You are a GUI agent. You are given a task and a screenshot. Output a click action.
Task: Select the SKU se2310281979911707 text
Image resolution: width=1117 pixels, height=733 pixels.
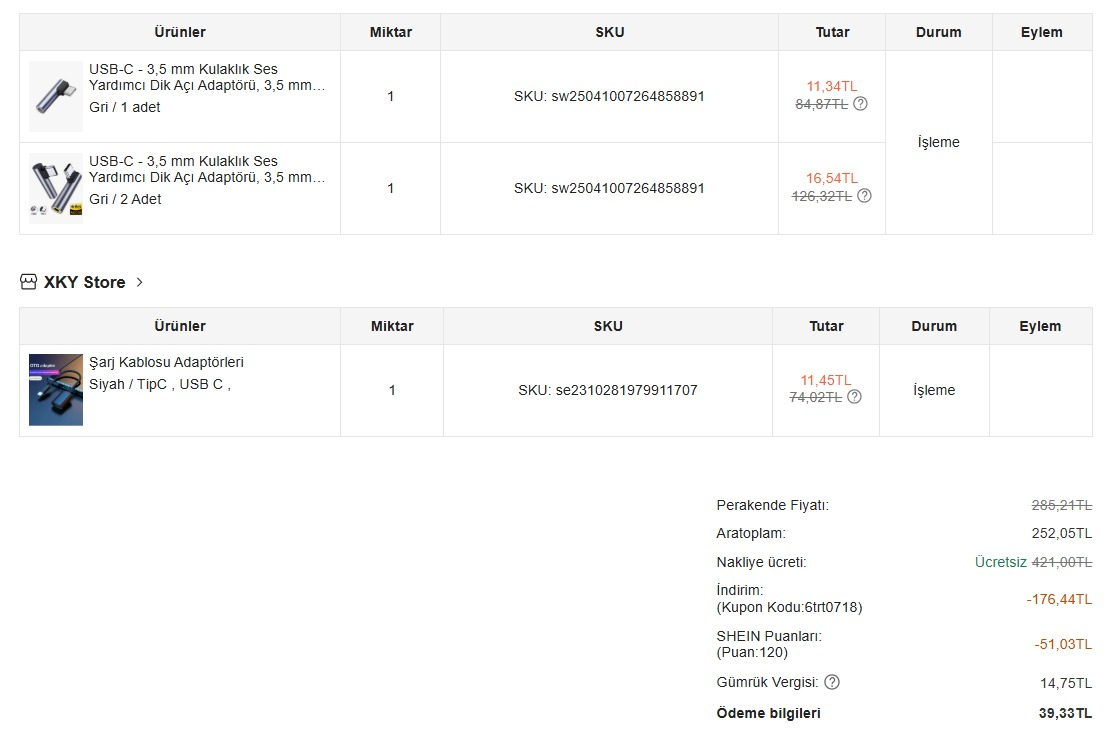[607, 391]
